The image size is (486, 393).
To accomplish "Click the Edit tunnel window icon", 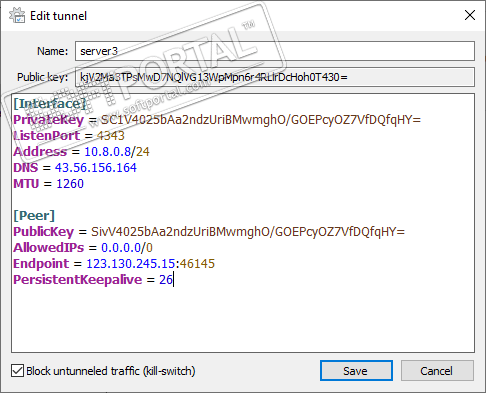I will click(x=17, y=15).
